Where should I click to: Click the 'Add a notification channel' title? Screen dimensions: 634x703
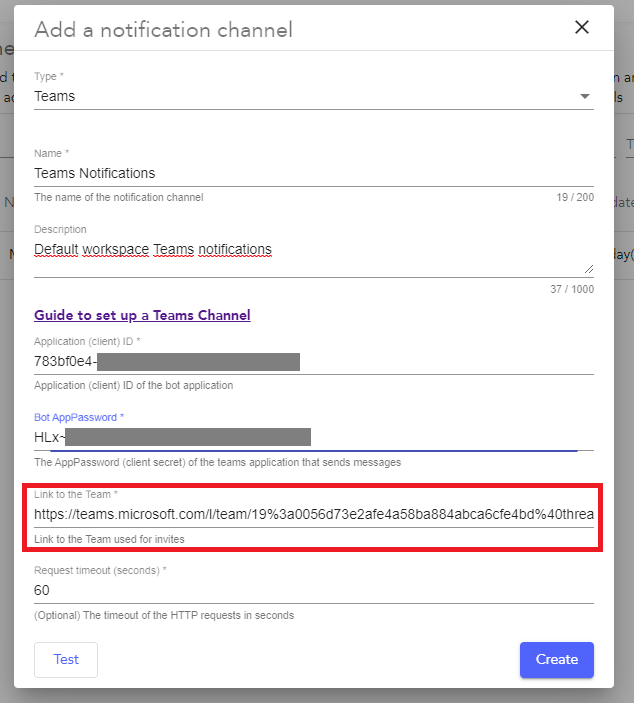164,30
